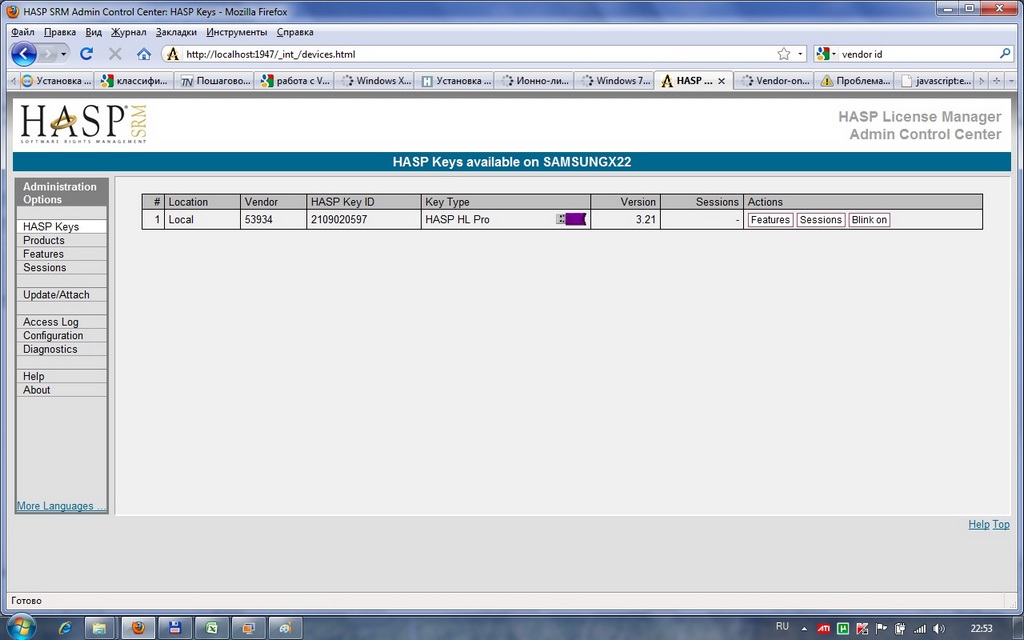Click the Forward navigation arrow
The width and height of the screenshot is (1024, 640).
point(48,54)
